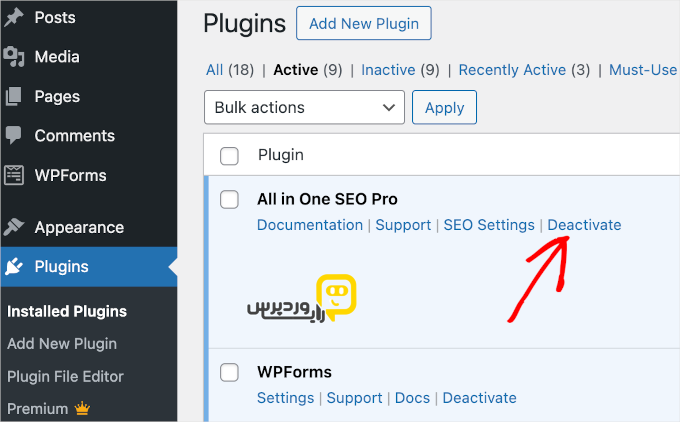Image resolution: width=680 pixels, height=422 pixels.
Task: Click the Comments bubble icon
Action: point(14,136)
